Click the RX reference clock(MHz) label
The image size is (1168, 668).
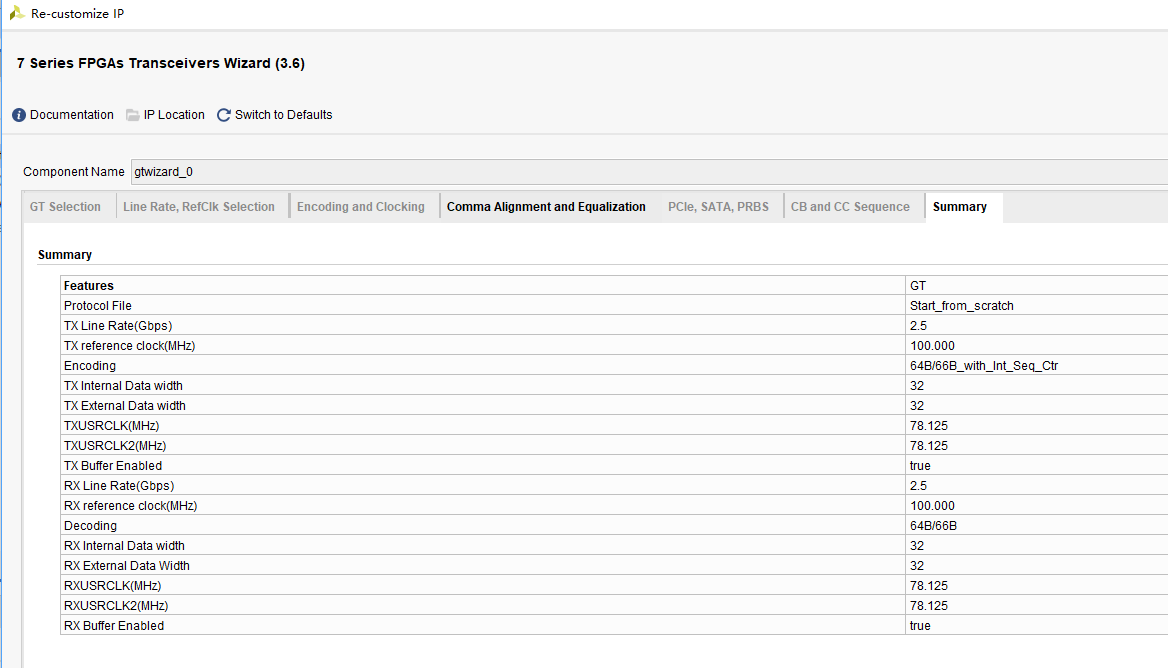point(130,506)
